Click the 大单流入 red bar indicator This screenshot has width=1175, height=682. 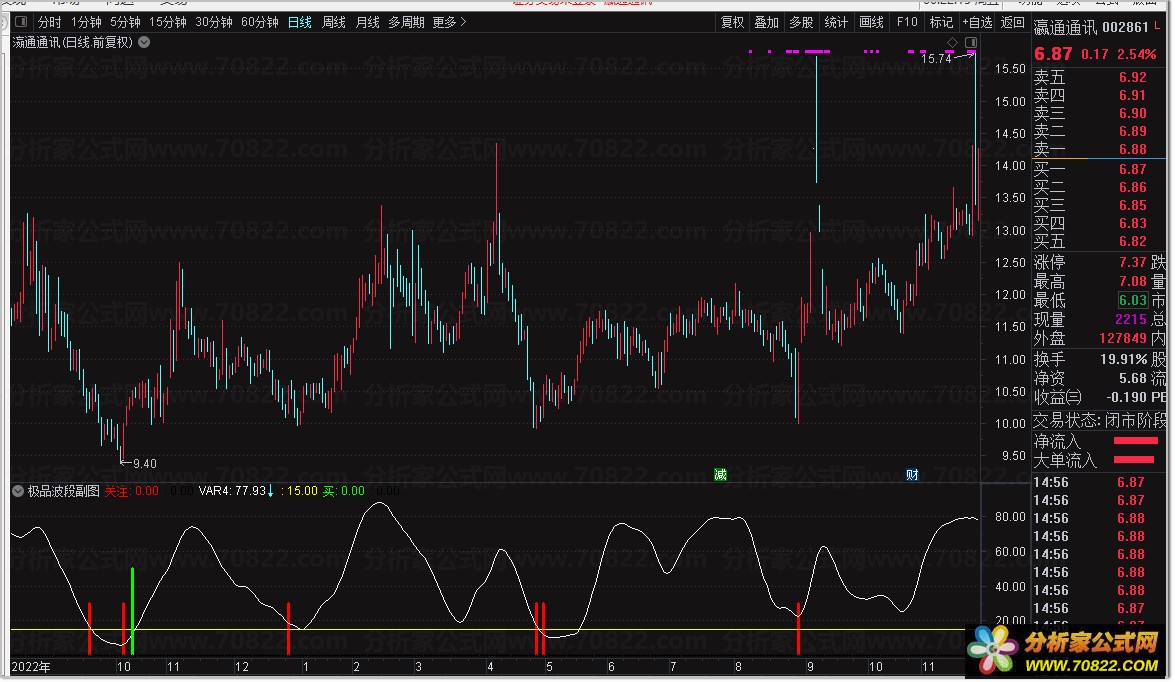point(1134,460)
